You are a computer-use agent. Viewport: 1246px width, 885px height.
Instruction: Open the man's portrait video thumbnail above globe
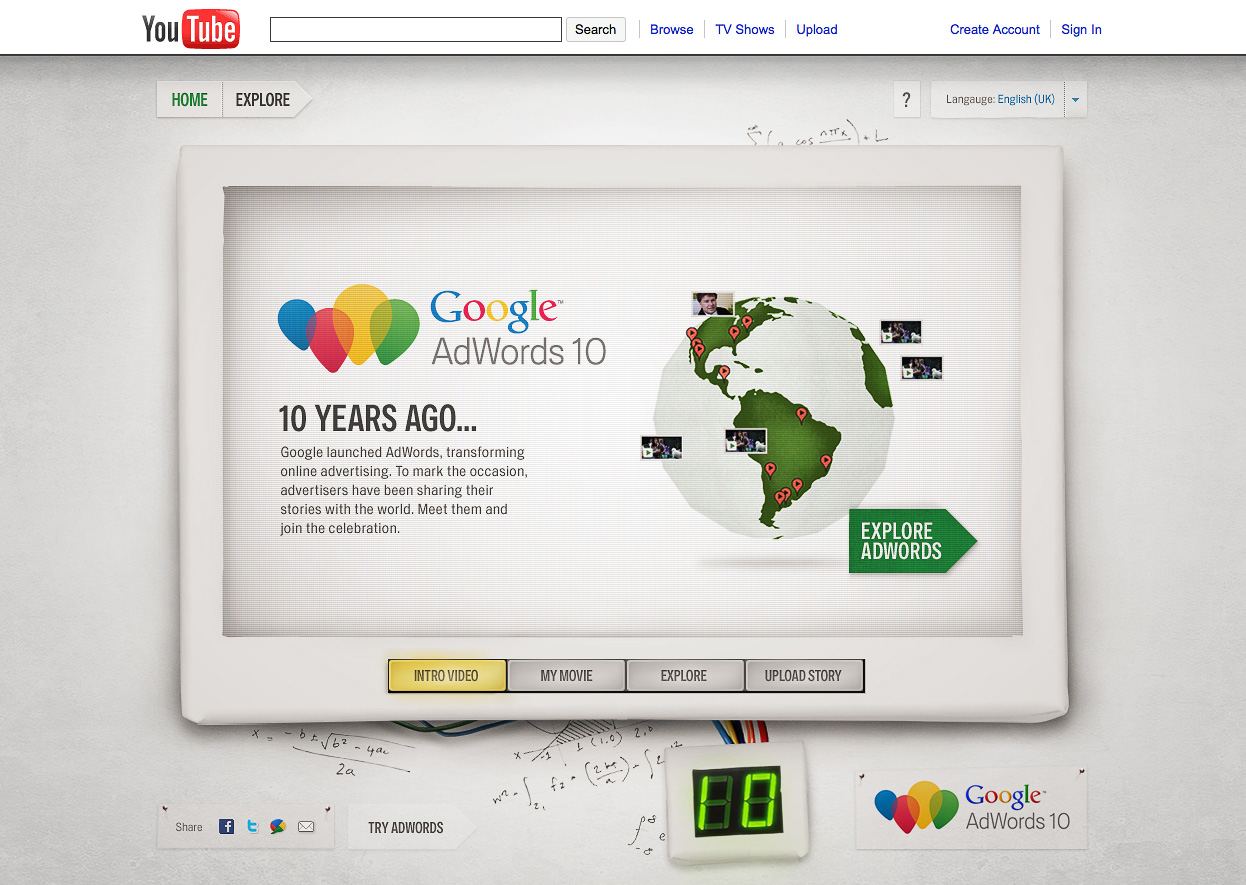[x=712, y=303]
